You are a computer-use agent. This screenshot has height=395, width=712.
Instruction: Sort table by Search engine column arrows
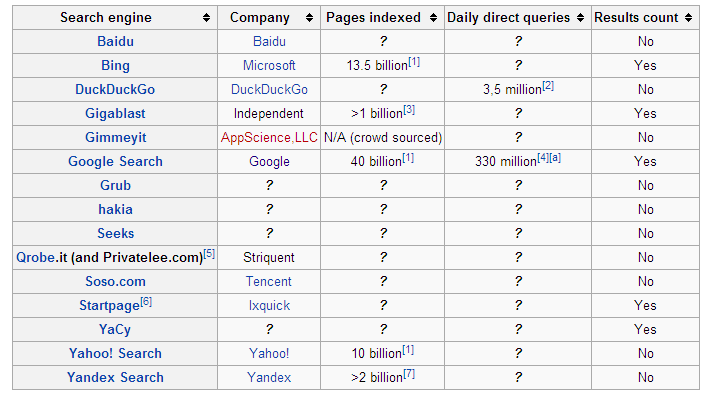[x=206, y=18]
